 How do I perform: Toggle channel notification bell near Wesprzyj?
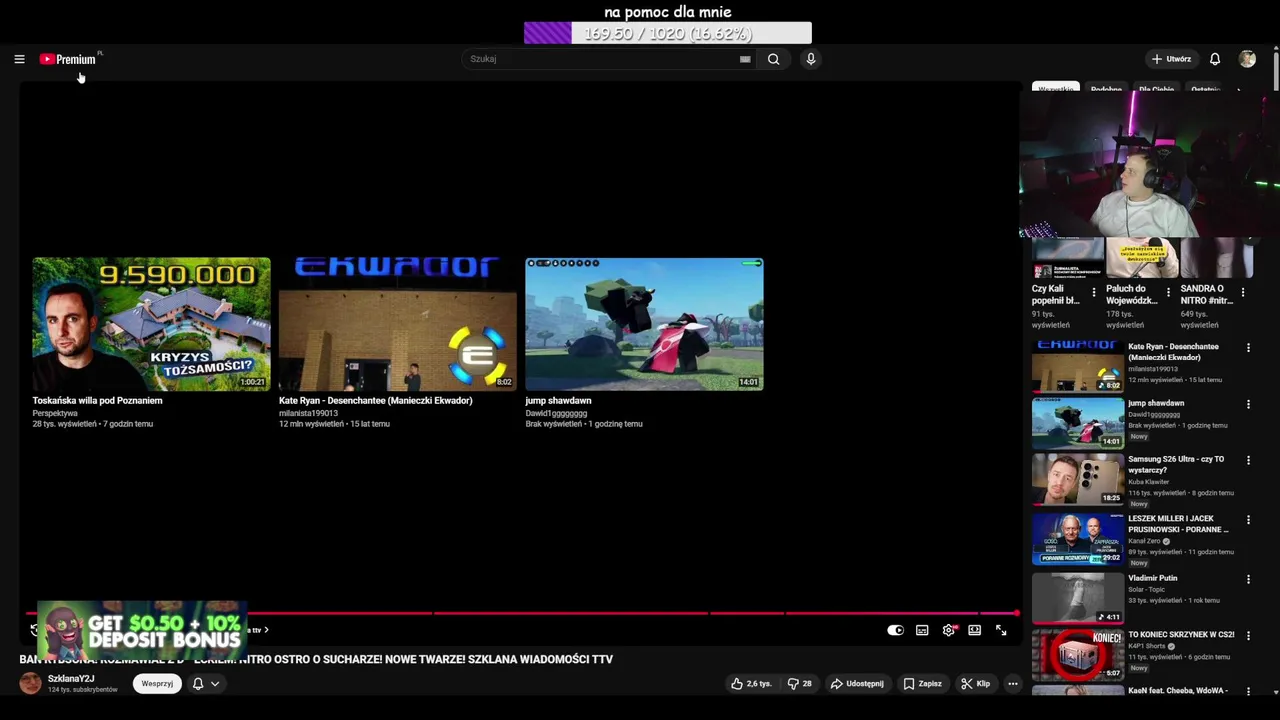tap(198, 684)
